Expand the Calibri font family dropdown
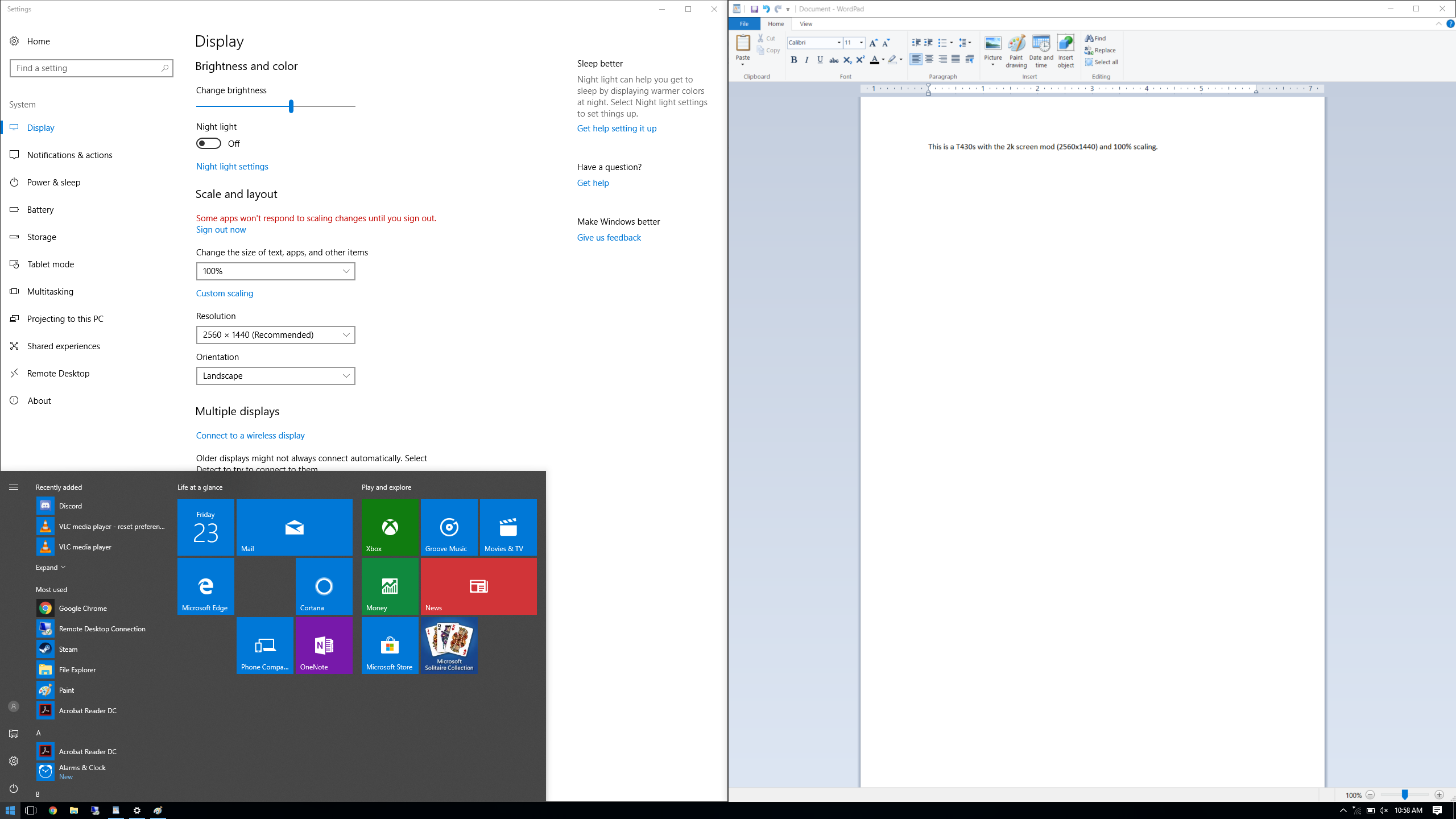The image size is (1456, 819). 838,43
